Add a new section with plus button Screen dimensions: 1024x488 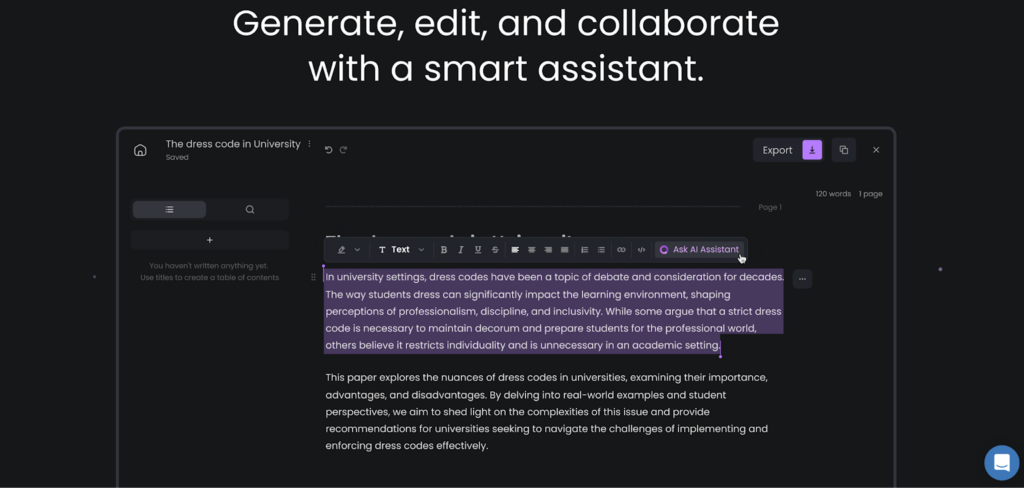click(x=210, y=240)
